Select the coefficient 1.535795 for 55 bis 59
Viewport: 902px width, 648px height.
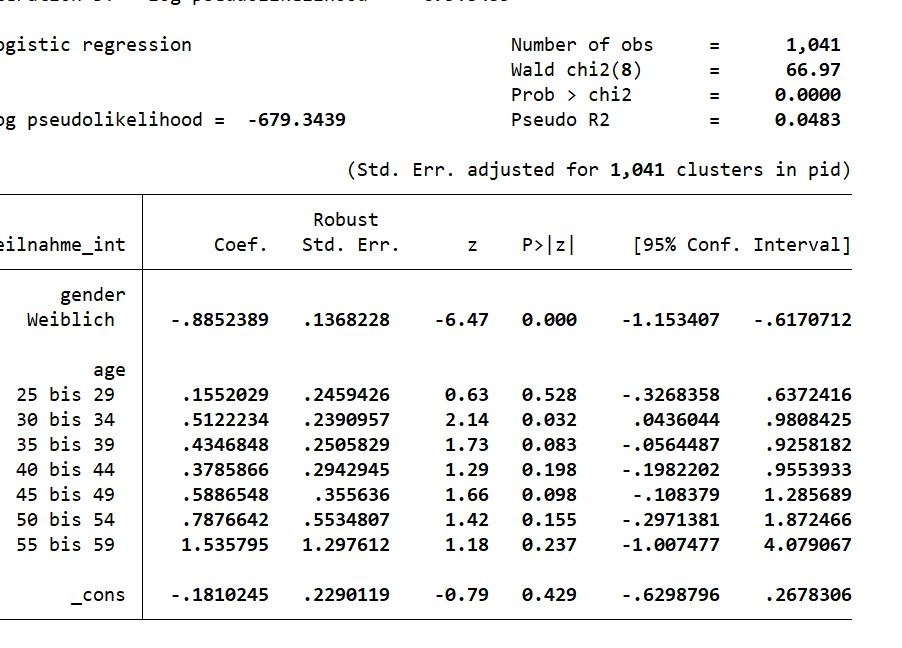(225, 544)
